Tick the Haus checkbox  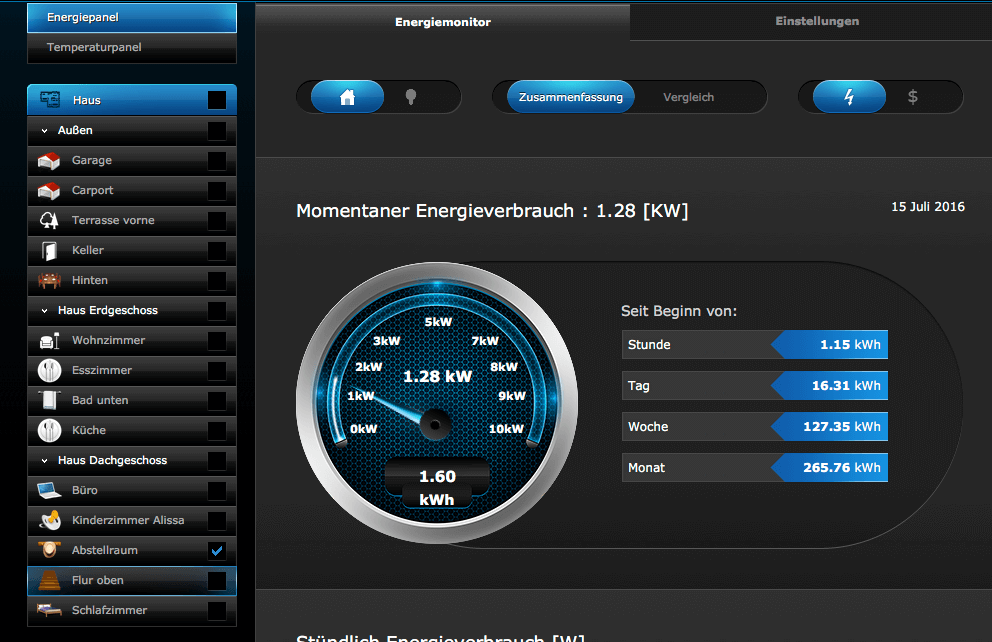click(217, 100)
